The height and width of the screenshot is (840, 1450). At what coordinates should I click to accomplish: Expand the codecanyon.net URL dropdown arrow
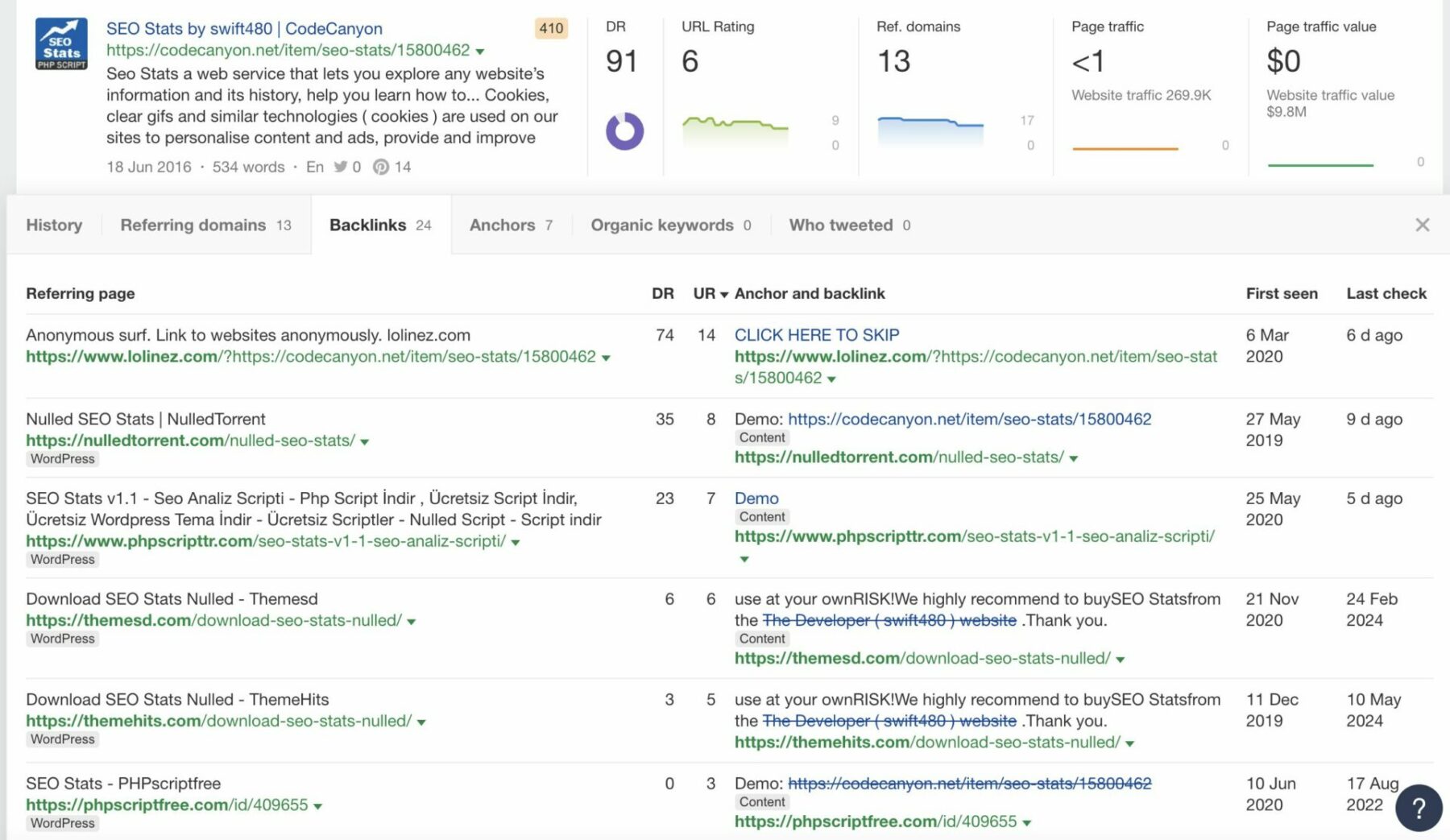point(480,52)
